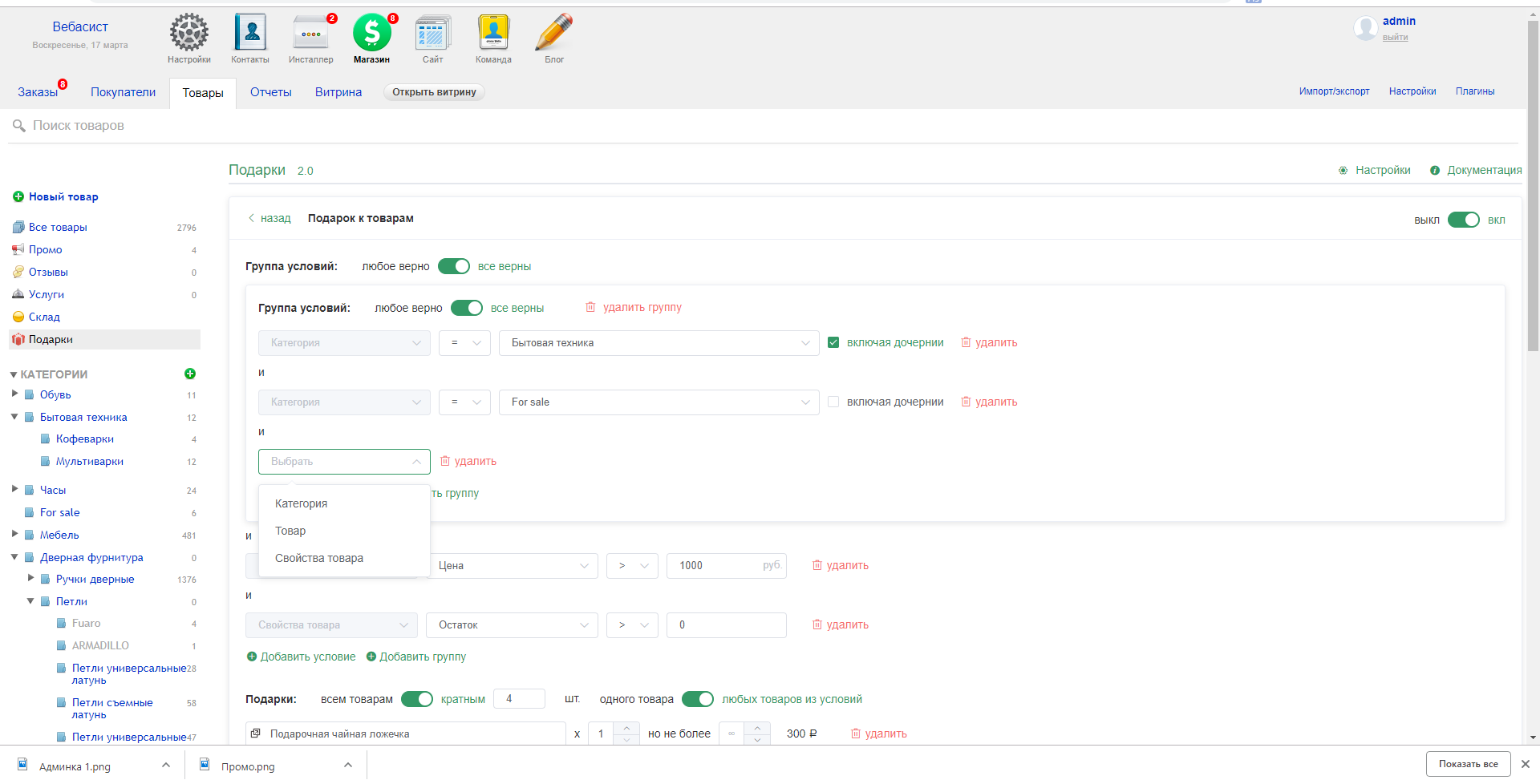Check включая дочерние for For sale

(833, 402)
